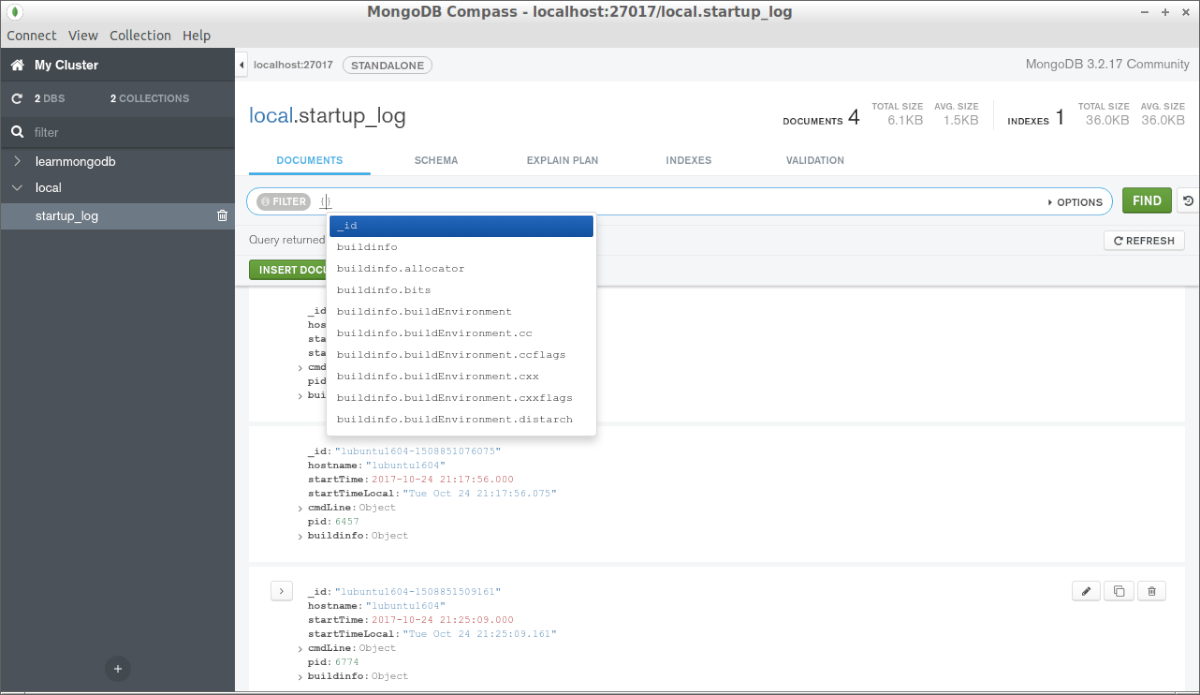Image resolution: width=1200 pixels, height=695 pixels.
Task: Expand the learnmongodb database tree
Action: point(17,161)
